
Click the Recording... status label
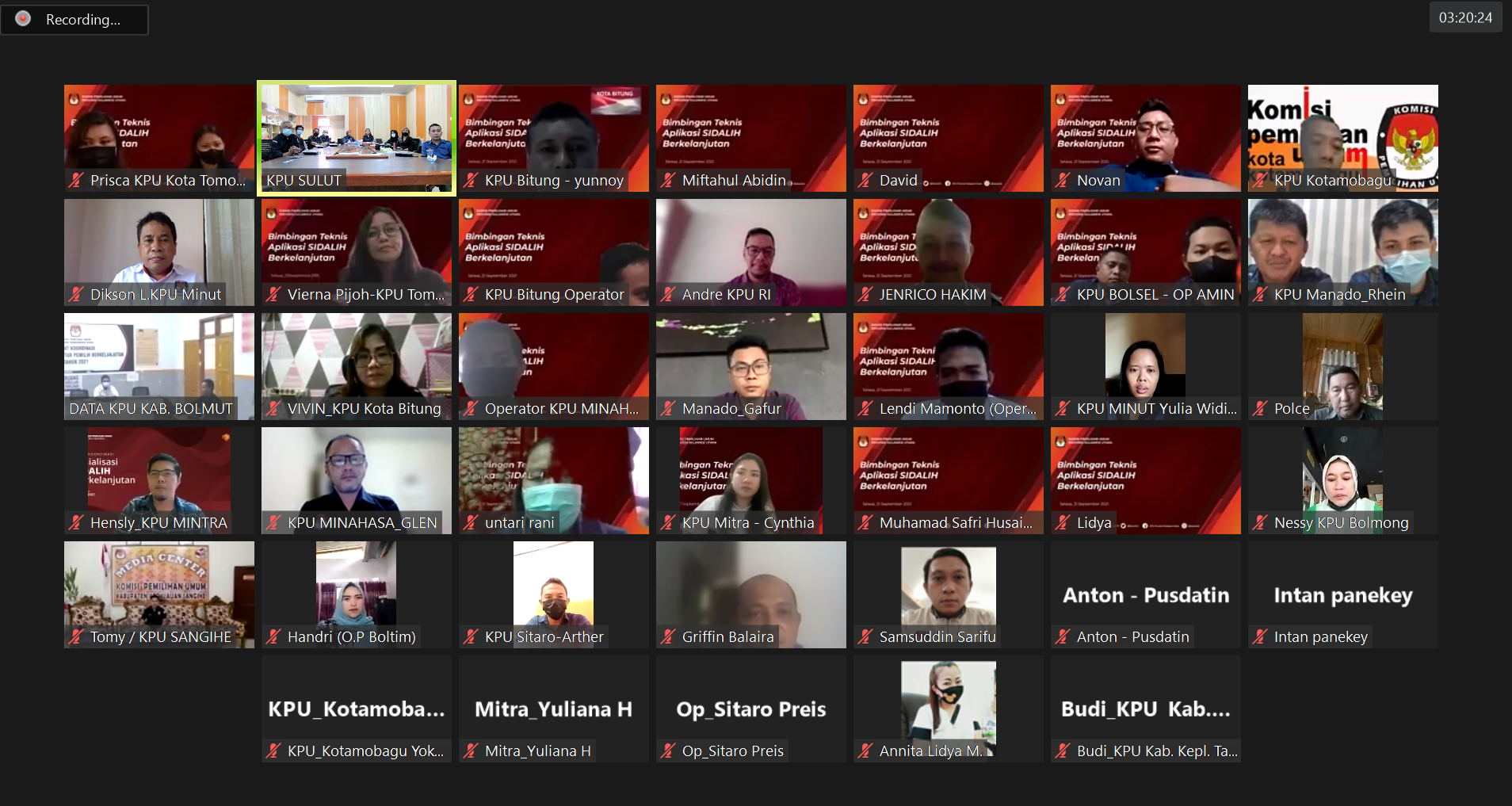83,20
